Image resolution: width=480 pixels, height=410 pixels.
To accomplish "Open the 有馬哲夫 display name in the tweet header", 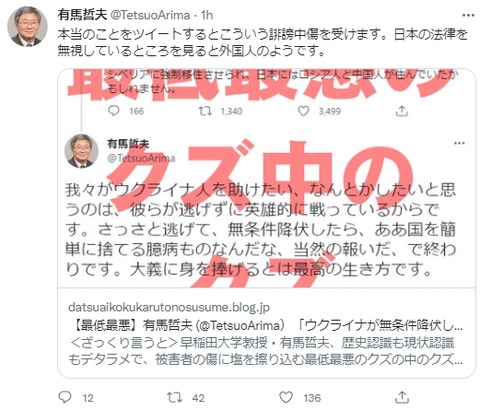I will tap(82, 15).
